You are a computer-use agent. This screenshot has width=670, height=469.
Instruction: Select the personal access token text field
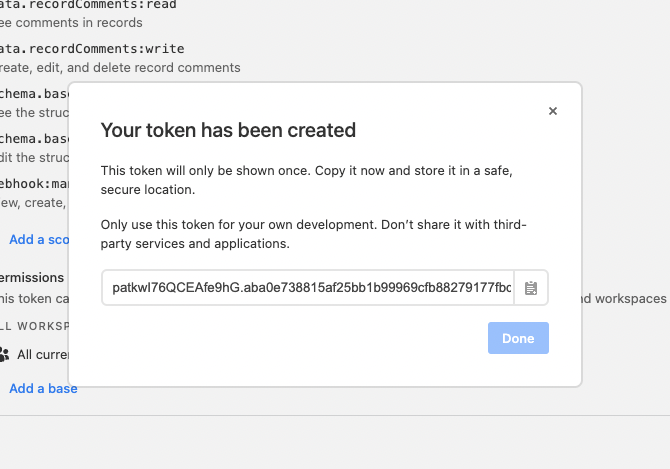[x=308, y=288]
